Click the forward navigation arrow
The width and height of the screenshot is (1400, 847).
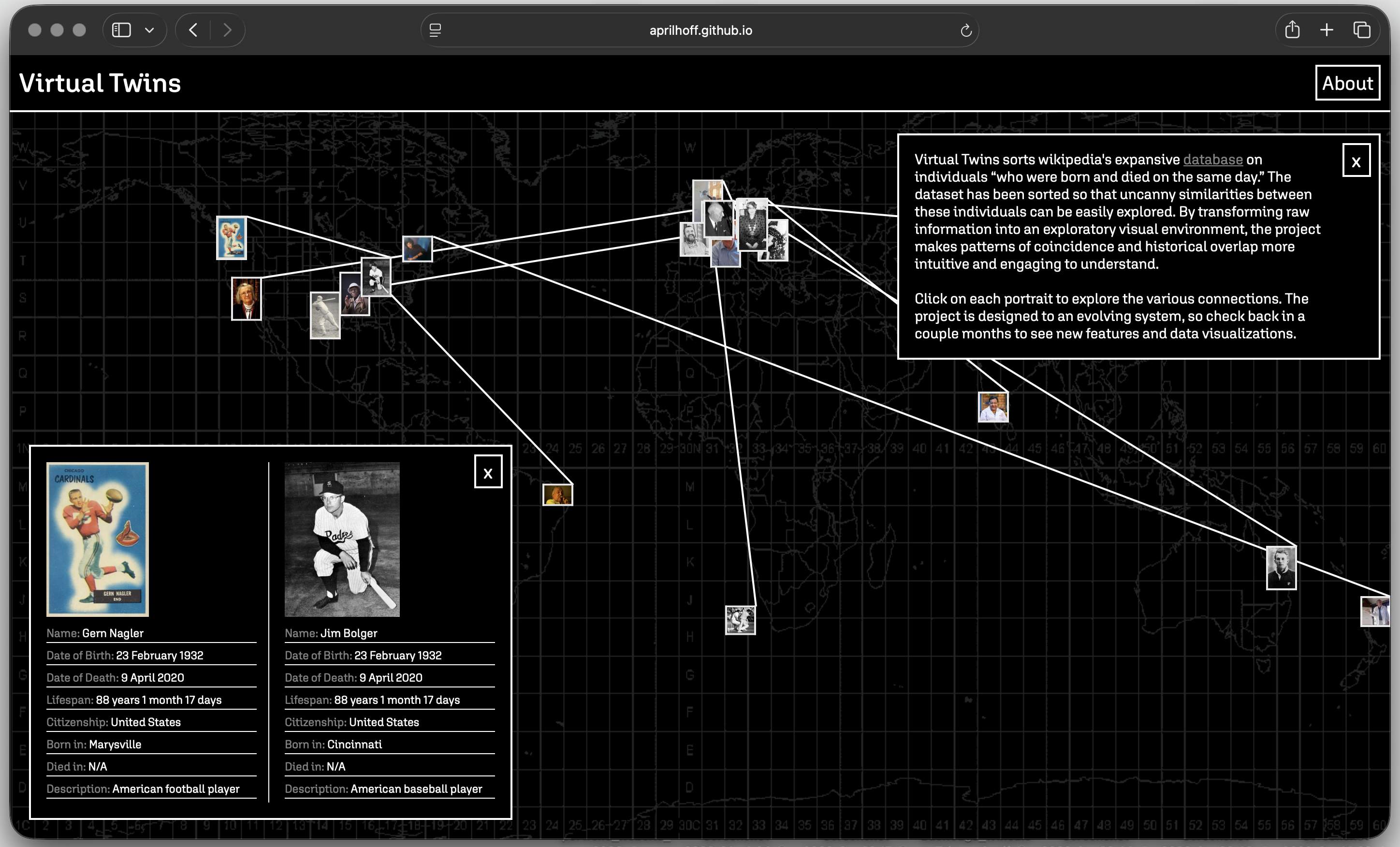pos(227,30)
